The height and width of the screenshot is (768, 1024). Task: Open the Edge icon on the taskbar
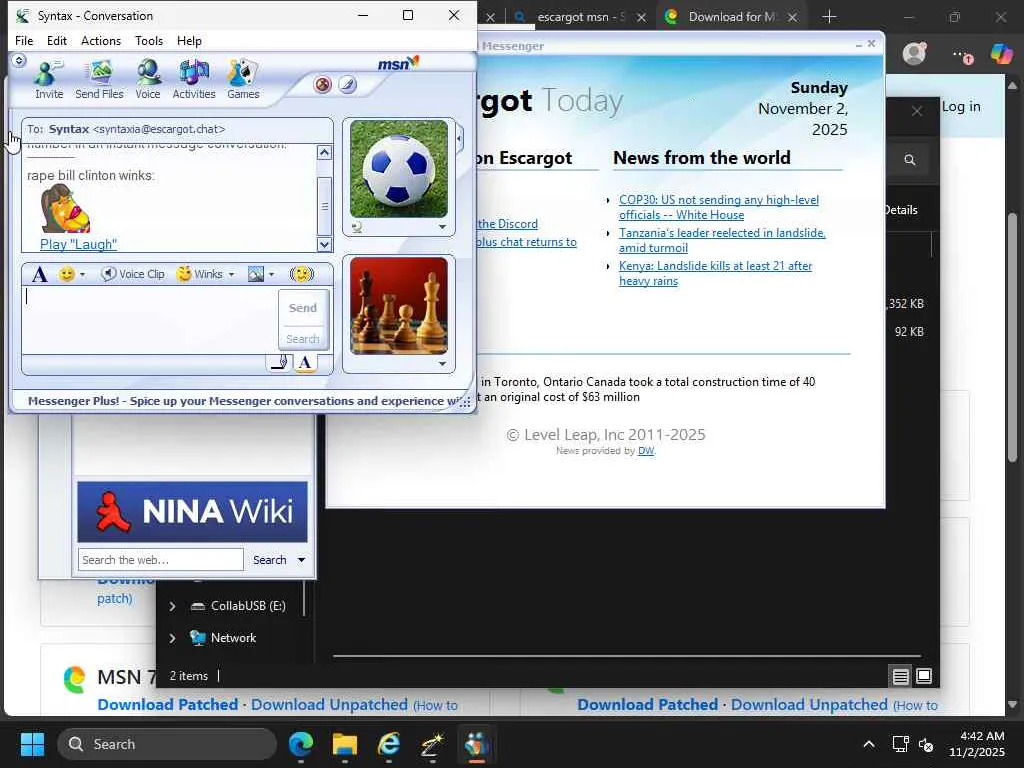(x=301, y=744)
